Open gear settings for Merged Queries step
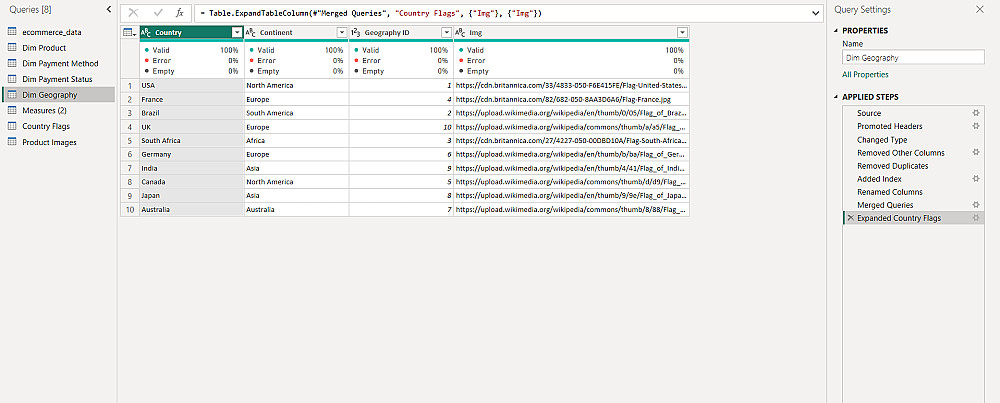Viewport: 1000px width, 403px height. [976, 204]
